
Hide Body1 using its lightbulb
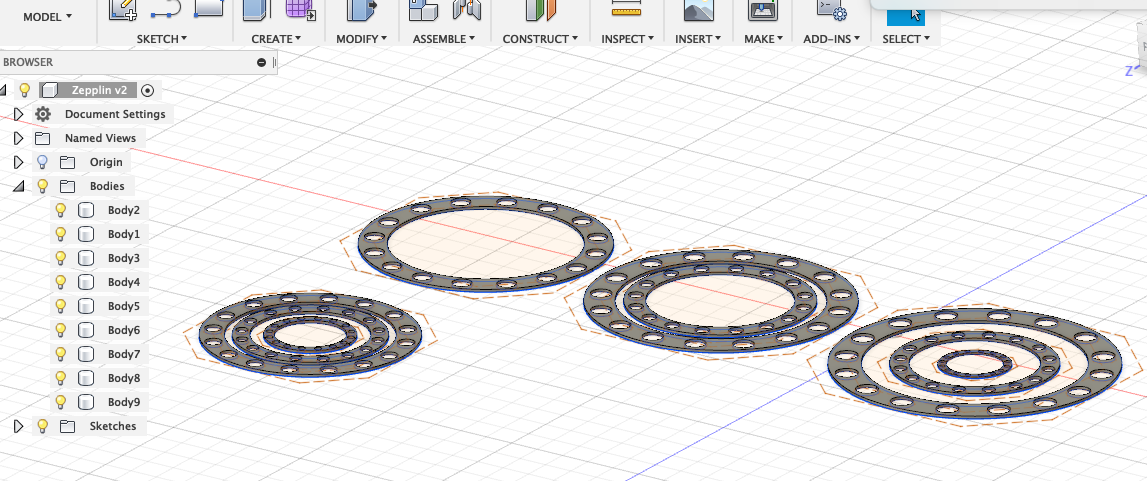pyautogui.click(x=61, y=234)
